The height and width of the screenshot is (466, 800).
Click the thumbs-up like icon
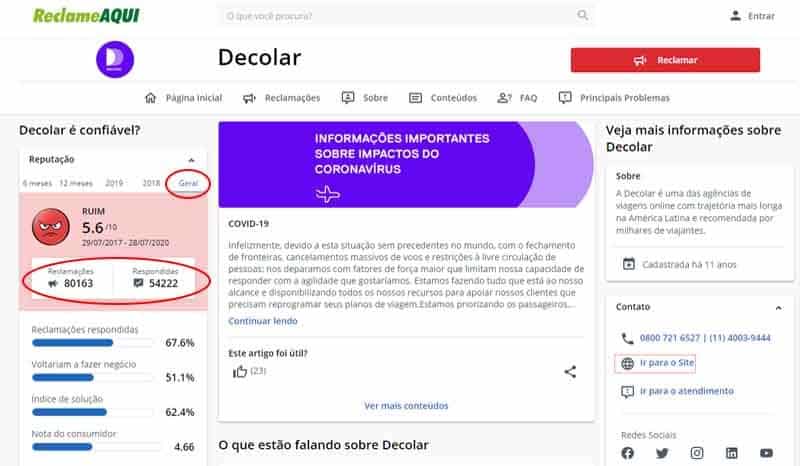pyautogui.click(x=240, y=371)
